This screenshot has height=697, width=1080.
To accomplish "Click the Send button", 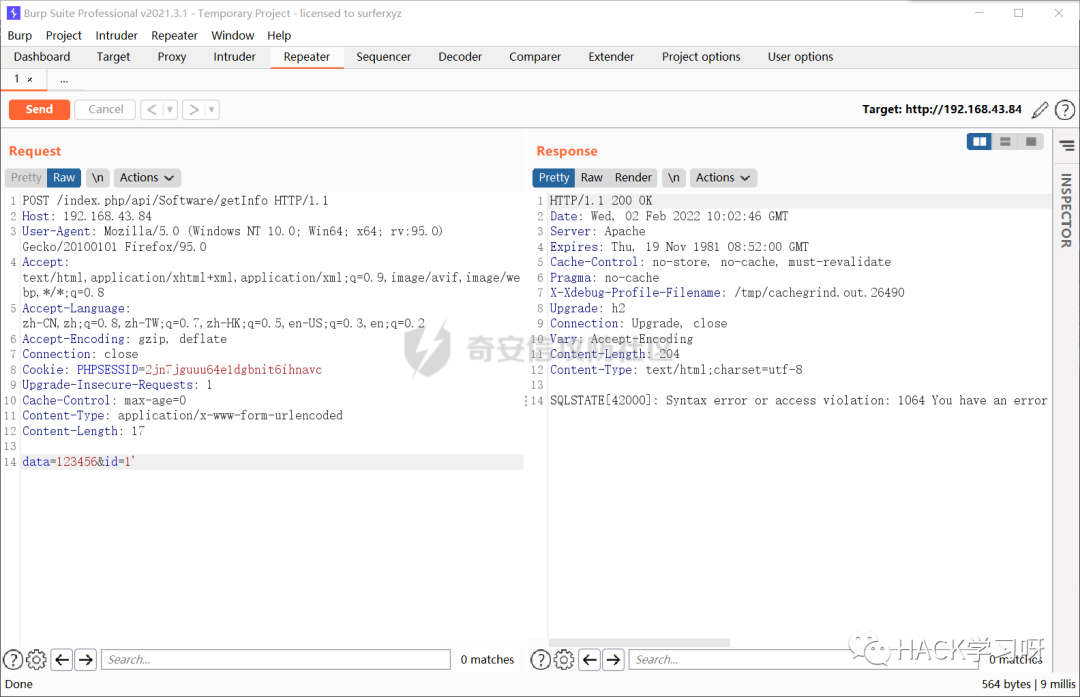I will [x=39, y=109].
